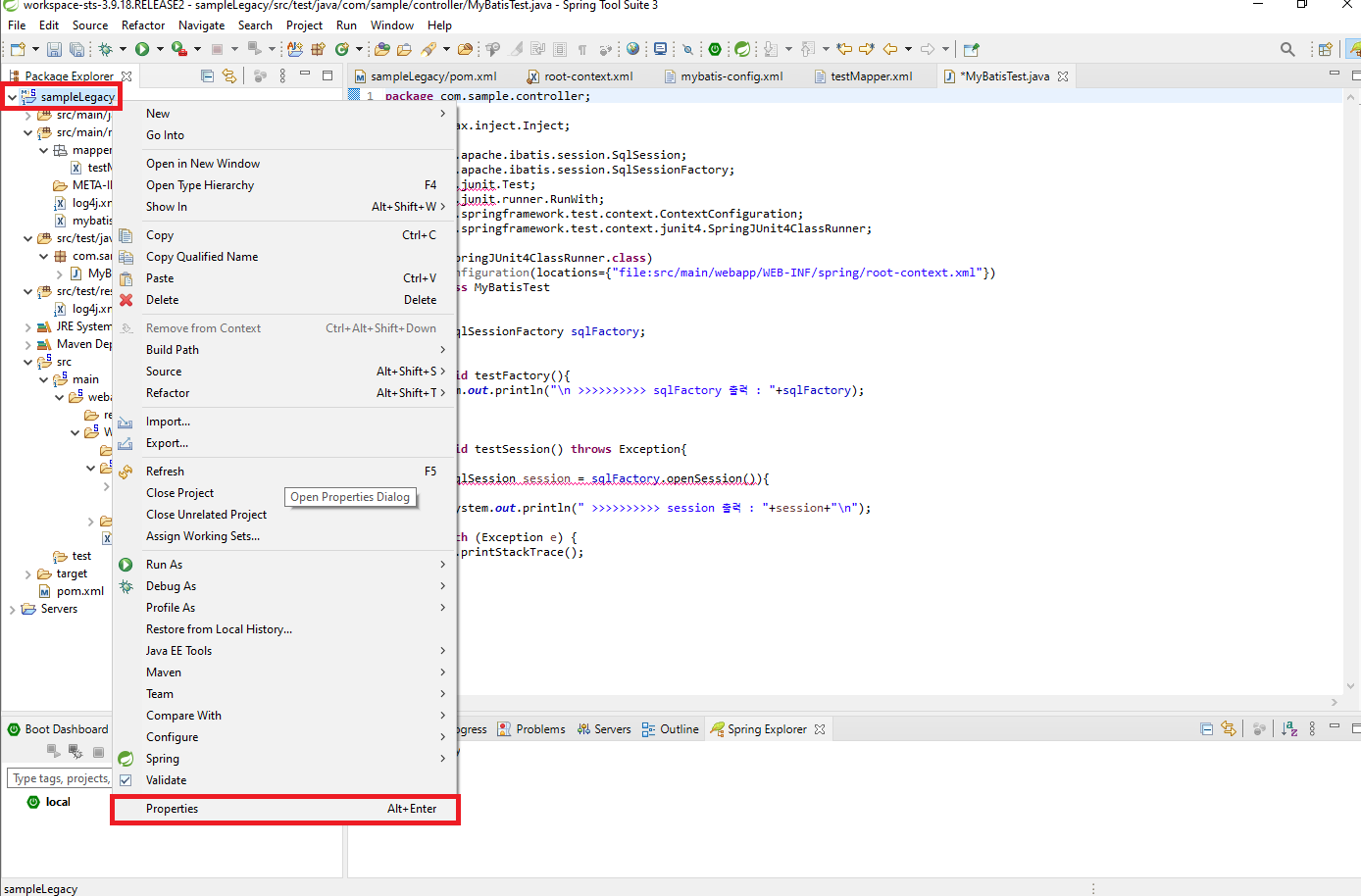Click the Pin Editor toolbar icon
1361x896 pixels.
971,49
